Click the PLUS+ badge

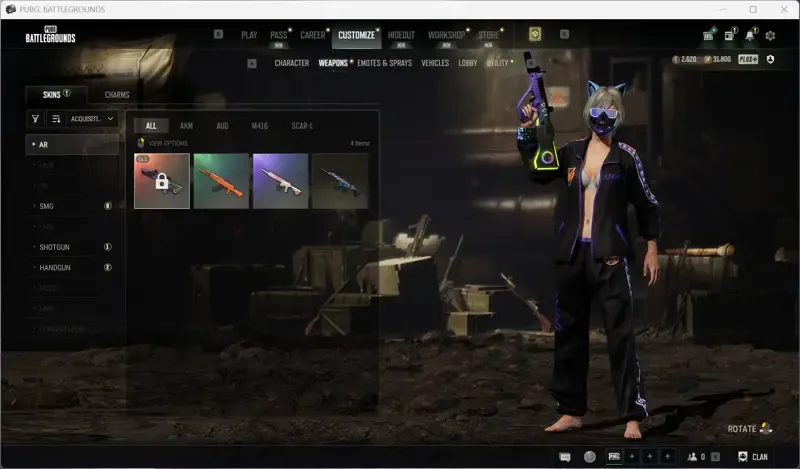748,59
